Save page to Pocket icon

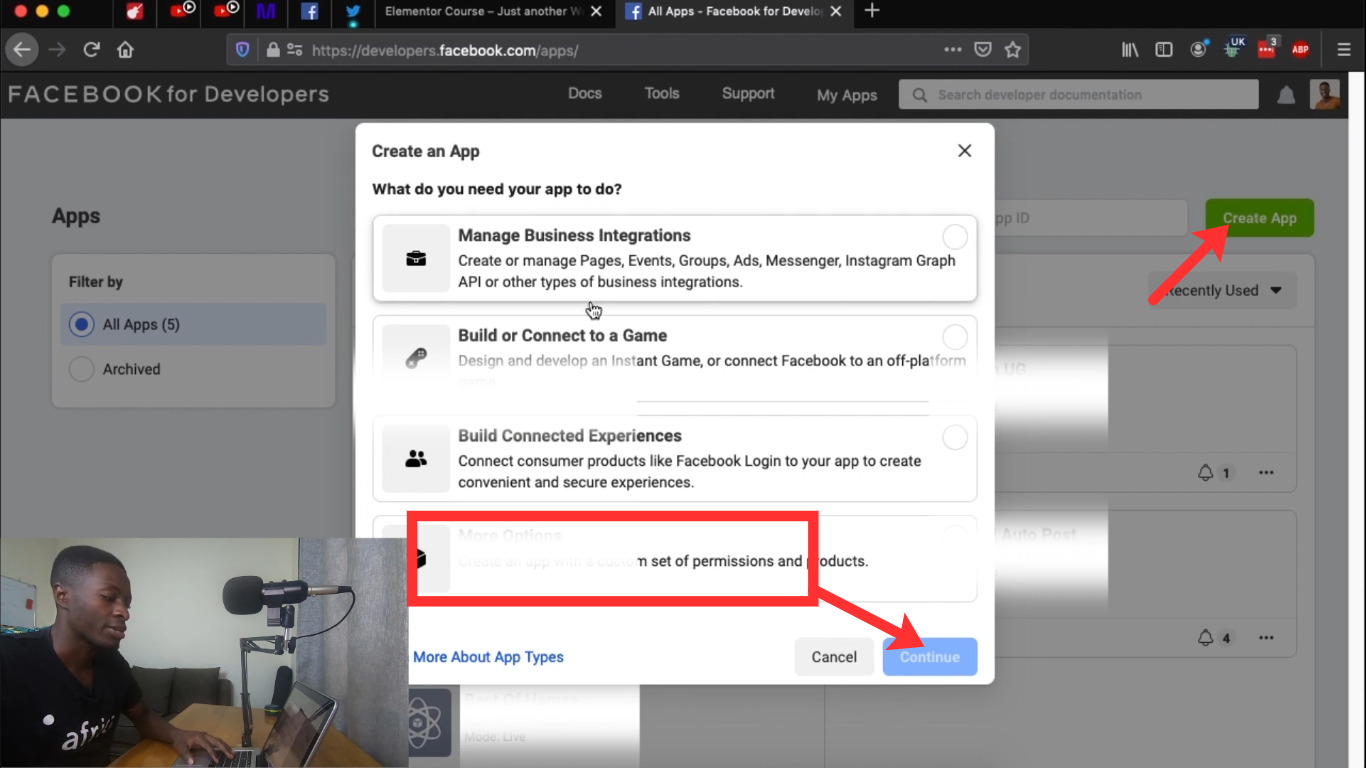(x=983, y=49)
